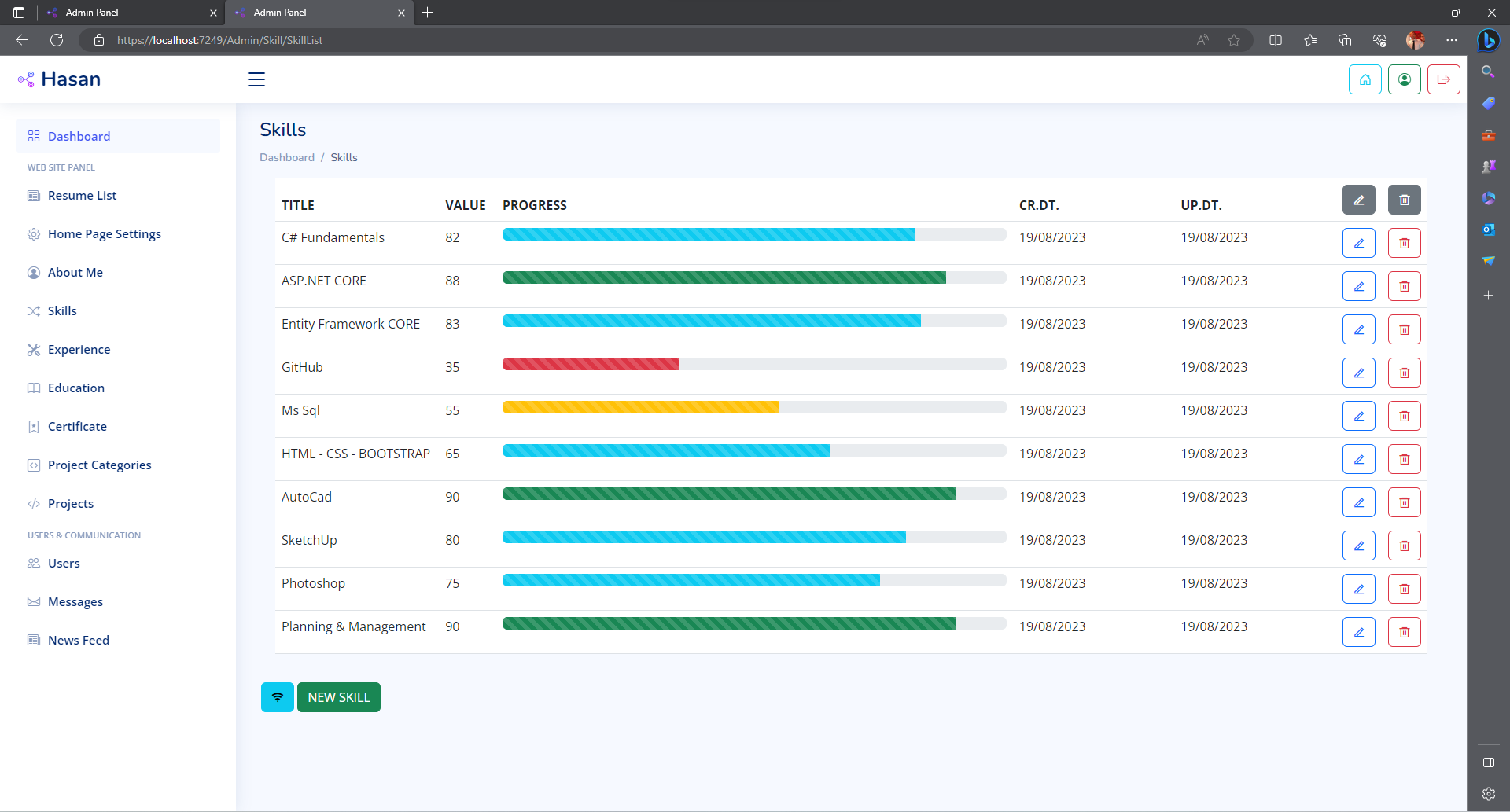This screenshot has height=812, width=1510.
Task: Edit the ASP.NET CORE skill
Action: 1359,286
